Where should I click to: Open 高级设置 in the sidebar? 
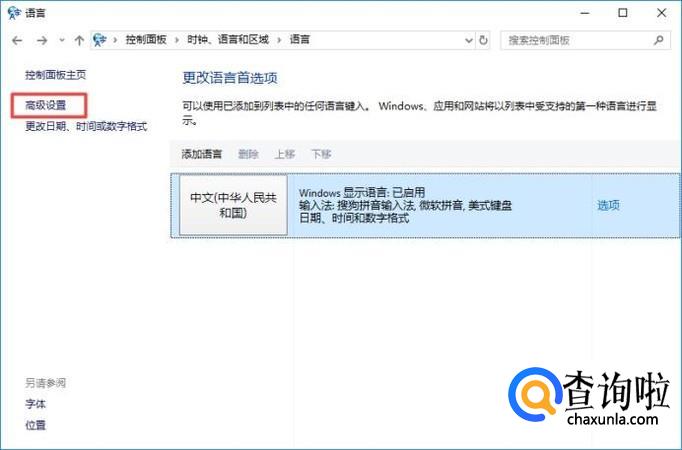pos(46,105)
